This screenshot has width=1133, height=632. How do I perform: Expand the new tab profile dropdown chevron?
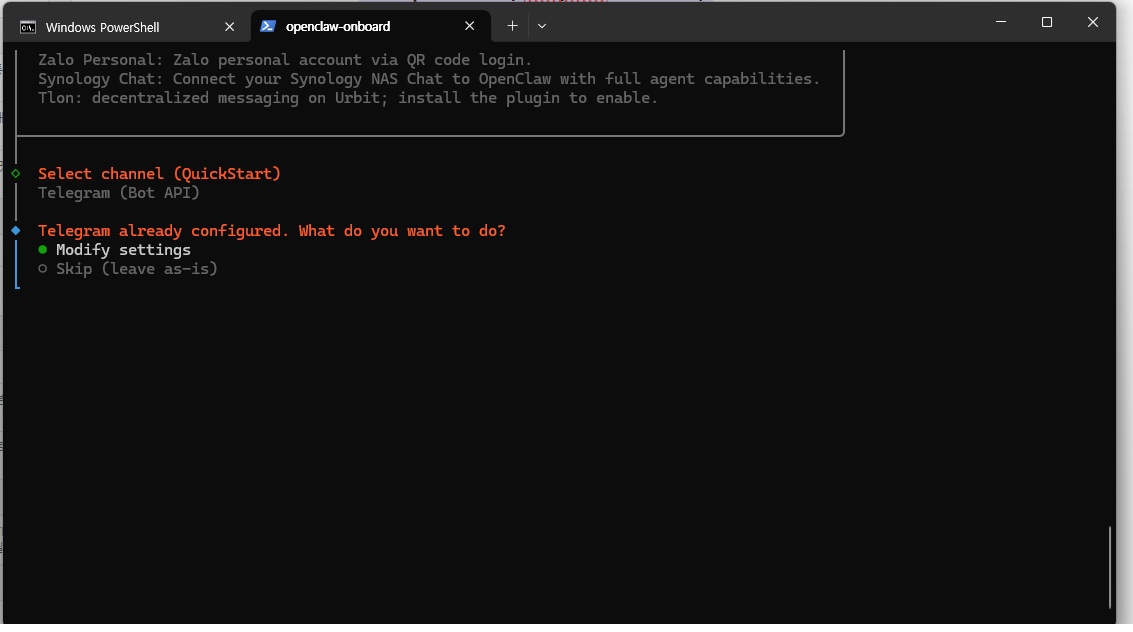[x=542, y=26]
